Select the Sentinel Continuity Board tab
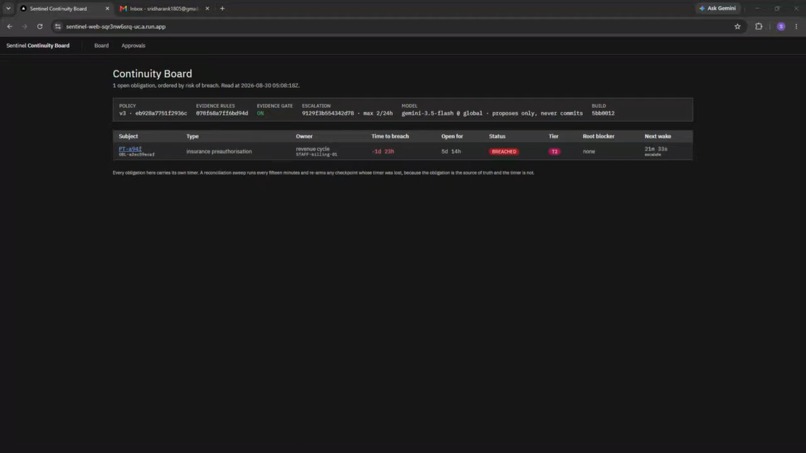Viewport: 806px width, 453px height. [64, 8]
